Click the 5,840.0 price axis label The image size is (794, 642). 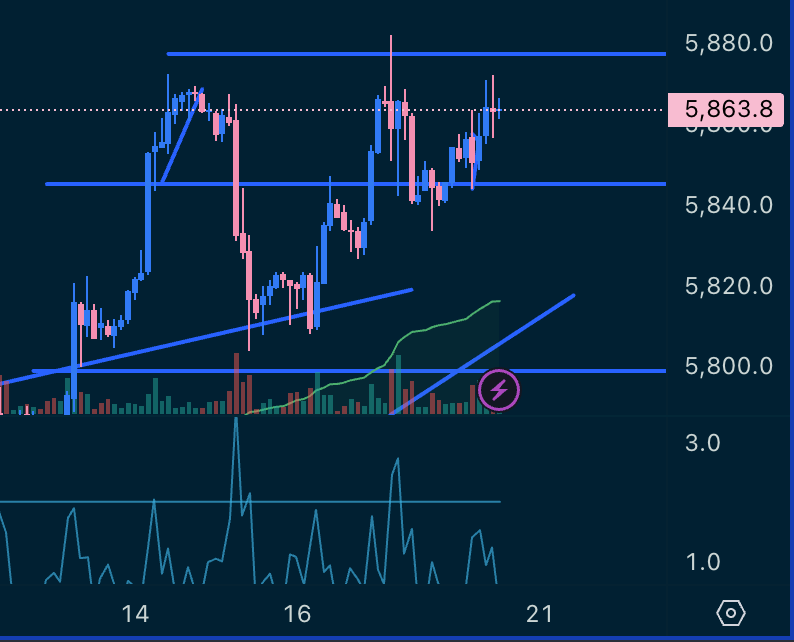[728, 205]
